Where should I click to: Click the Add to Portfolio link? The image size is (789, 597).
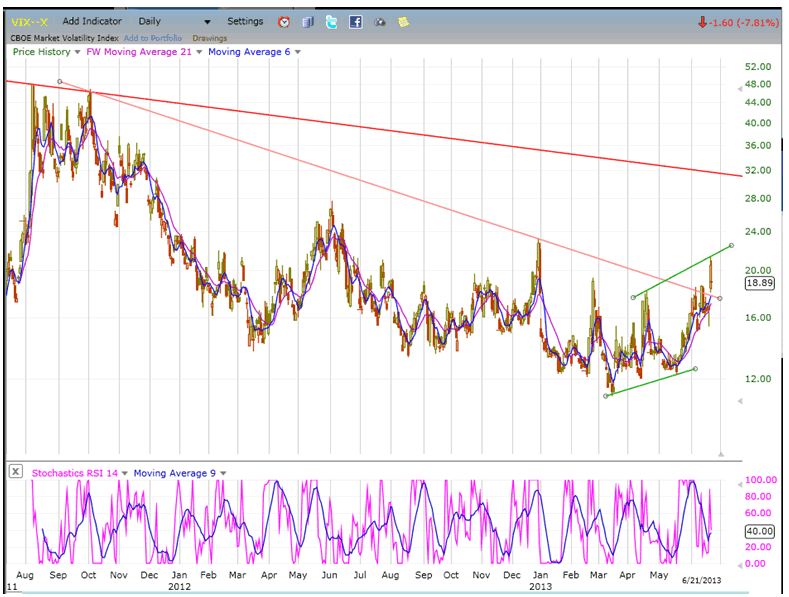coord(154,38)
